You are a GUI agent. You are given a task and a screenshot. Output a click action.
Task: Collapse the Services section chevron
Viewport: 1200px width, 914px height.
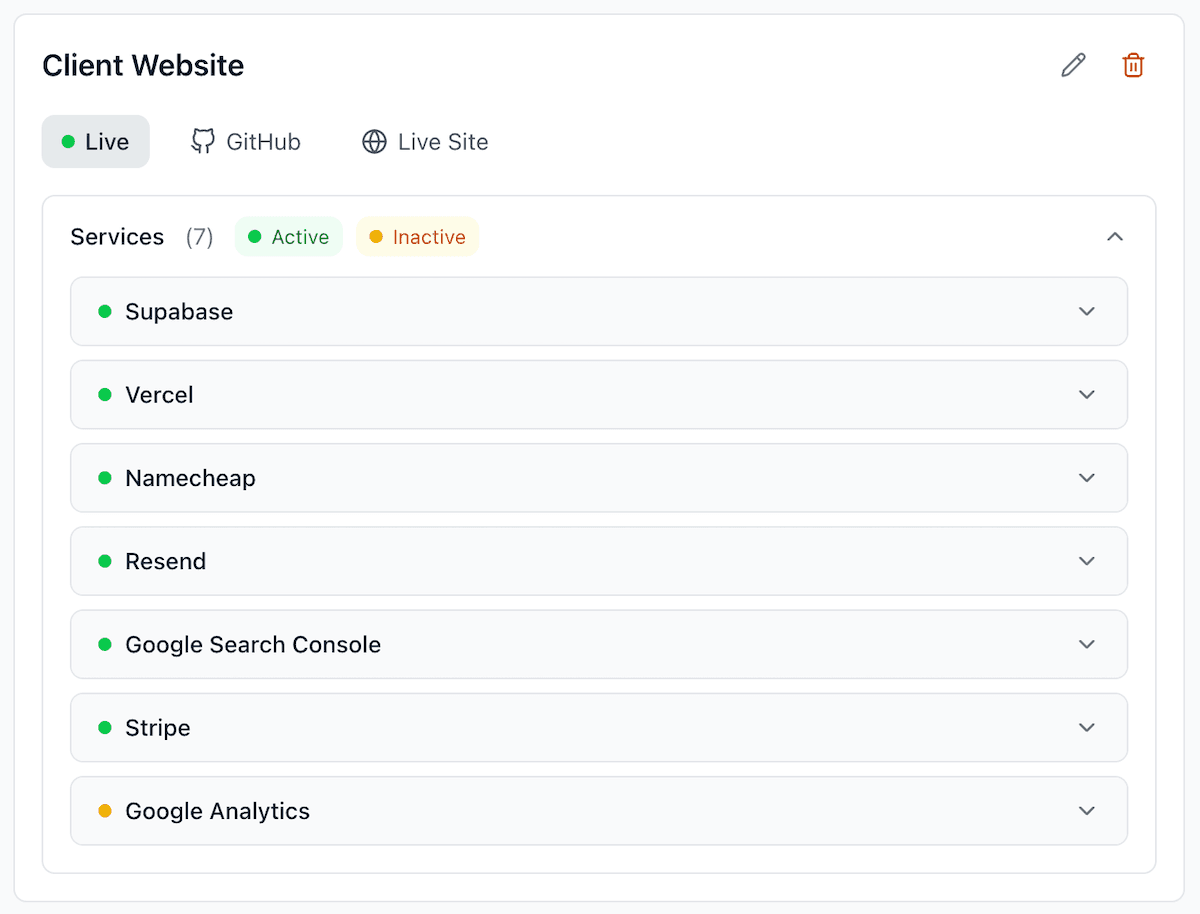[x=1115, y=236]
